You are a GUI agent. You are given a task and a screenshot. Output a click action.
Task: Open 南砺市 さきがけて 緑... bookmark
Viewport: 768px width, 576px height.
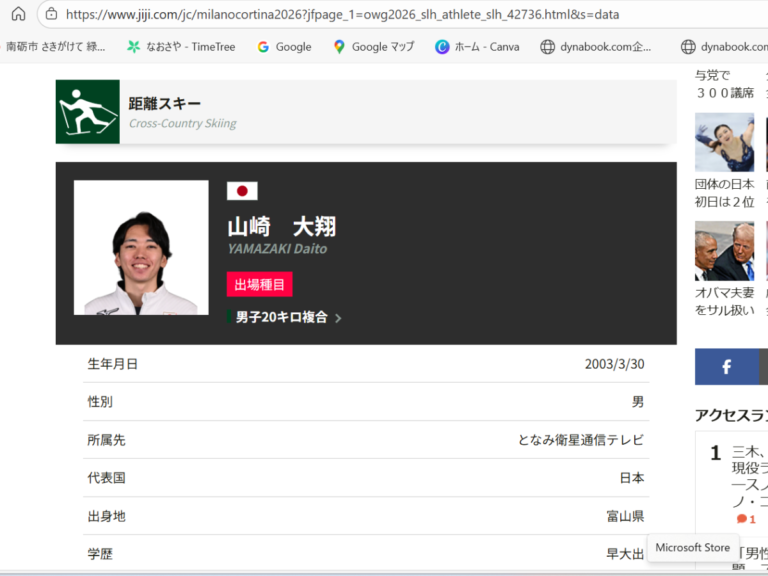[x=53, y=47]
